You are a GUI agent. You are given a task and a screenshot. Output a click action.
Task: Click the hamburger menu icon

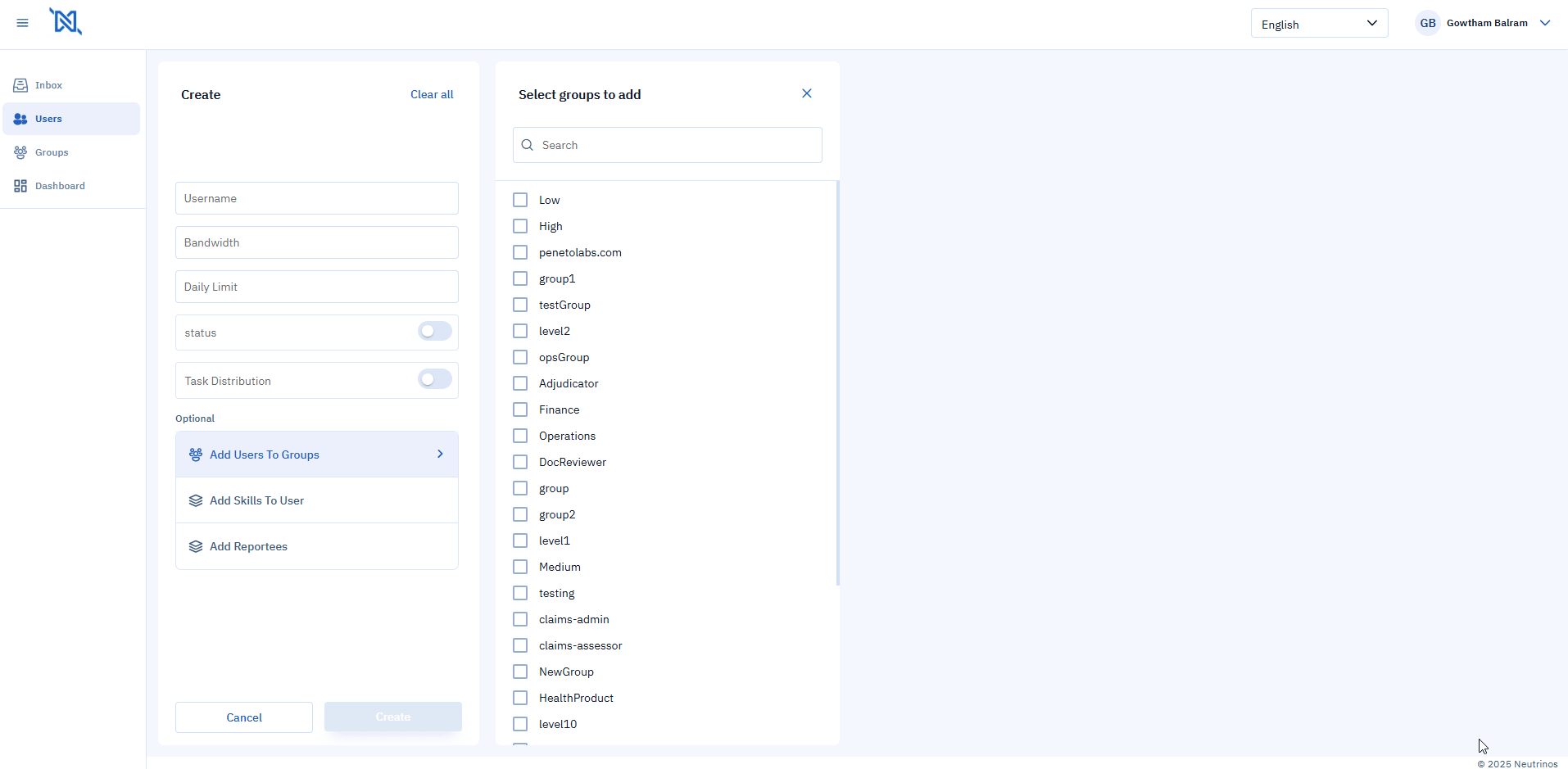(x=23, y=23)
